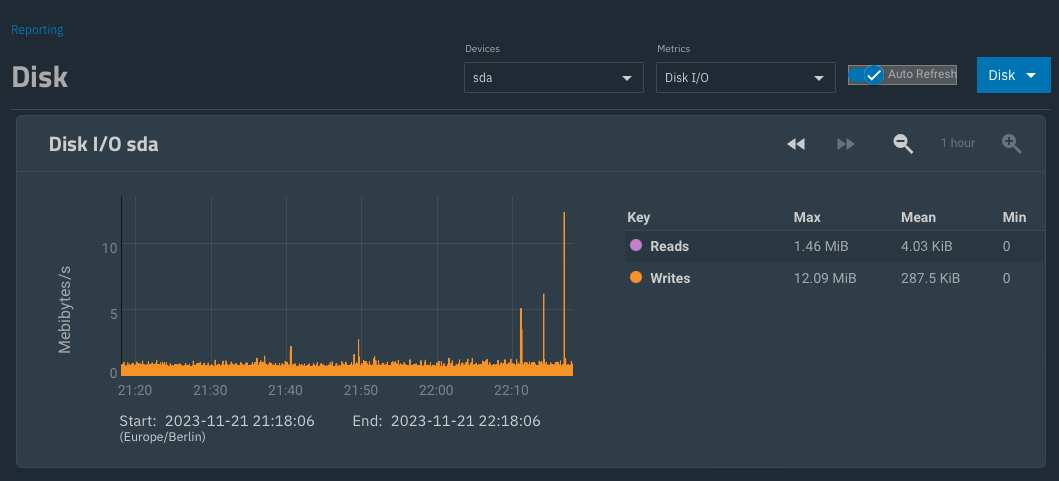Screen dimensions: 1059x481
Task: Click the Start timestamp 2023-11-21 21:18:06
Action: 240,422
